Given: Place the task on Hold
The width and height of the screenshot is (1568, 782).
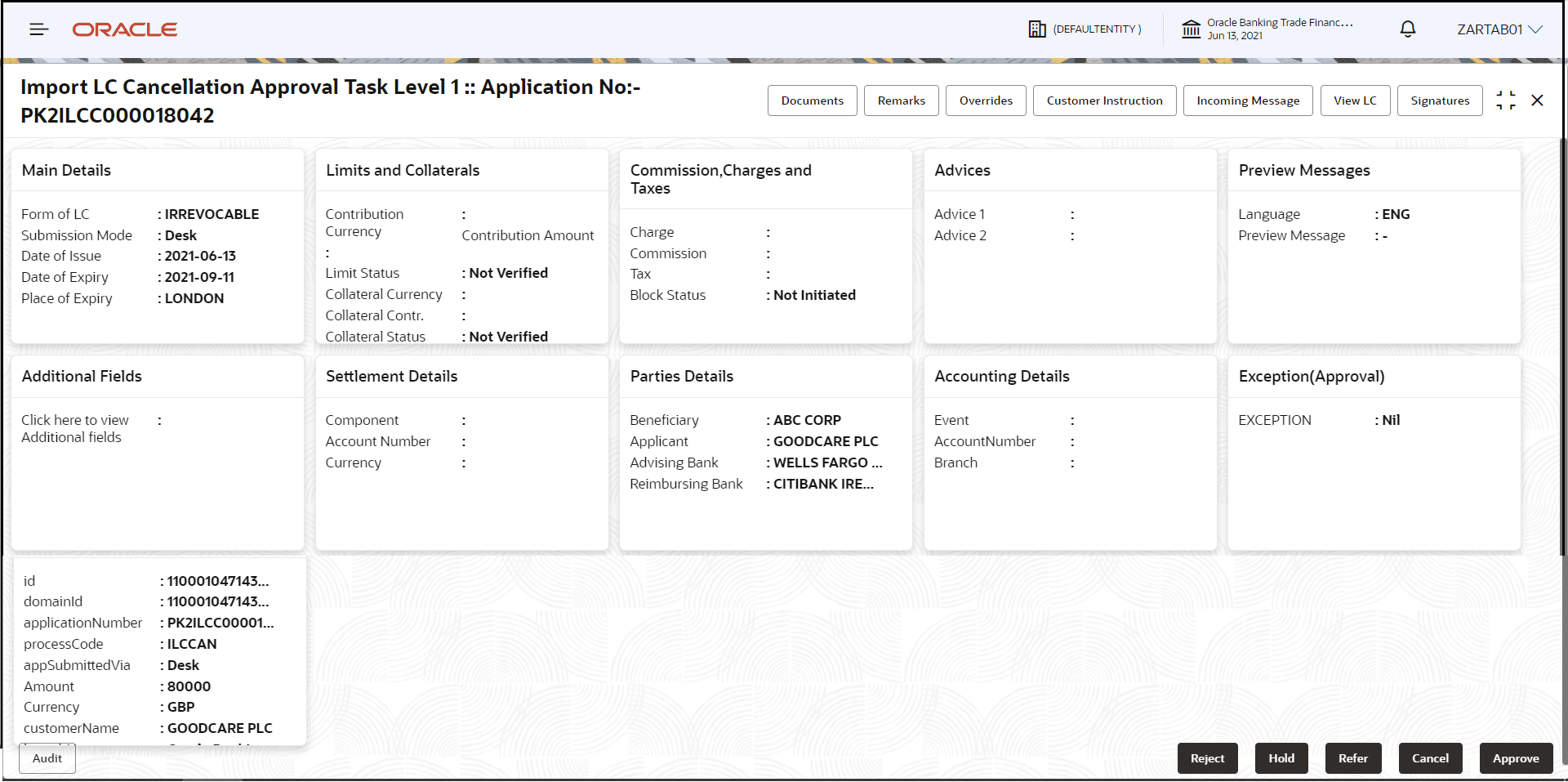Looking at the screenshot, I should click(x=1281, y=758).
